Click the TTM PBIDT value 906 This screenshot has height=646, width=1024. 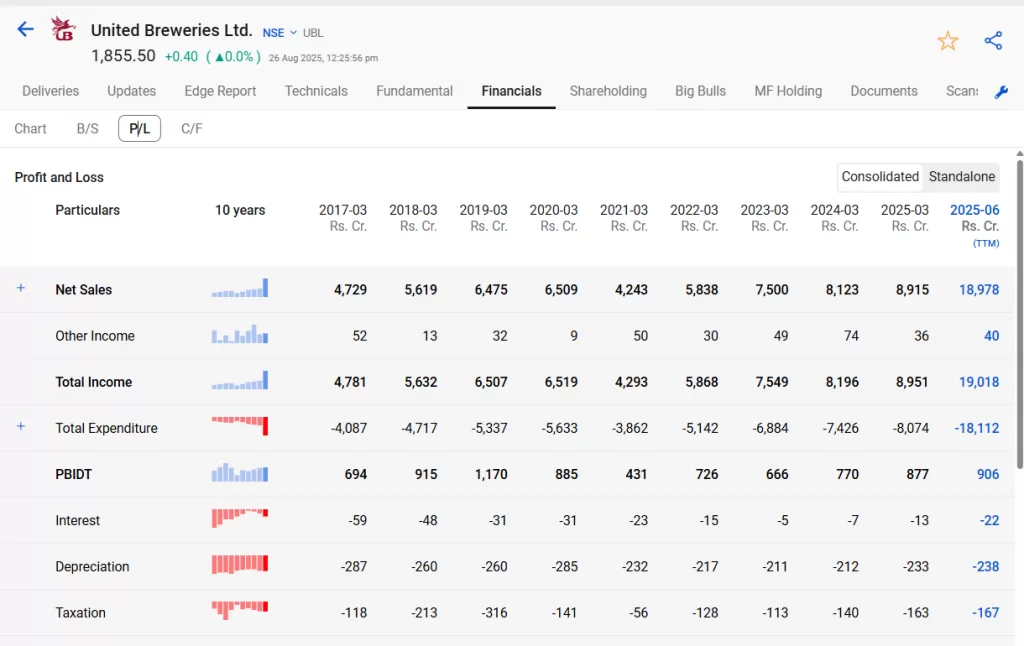(x=987, y=474)
